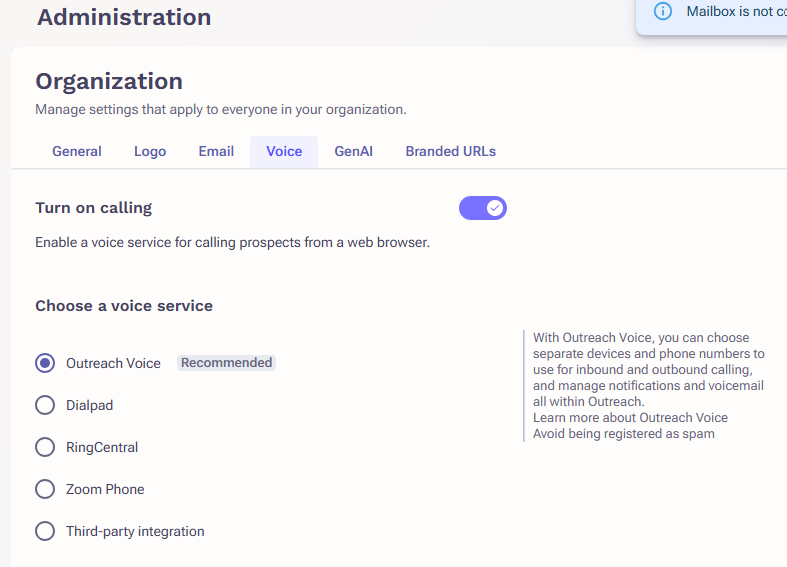The height and width of the screenshot is (567, 787).
Task: Click 'Manage settings that apply to everyone' text
Action: pyautogui.click(x=221, y=109)
